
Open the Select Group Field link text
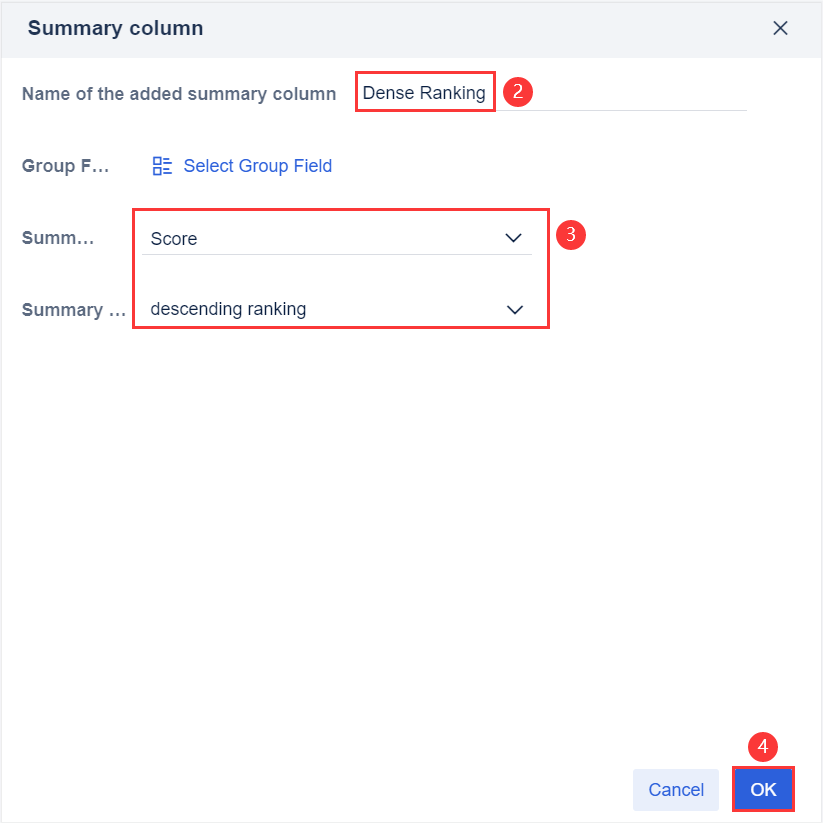tap(257, 166)
